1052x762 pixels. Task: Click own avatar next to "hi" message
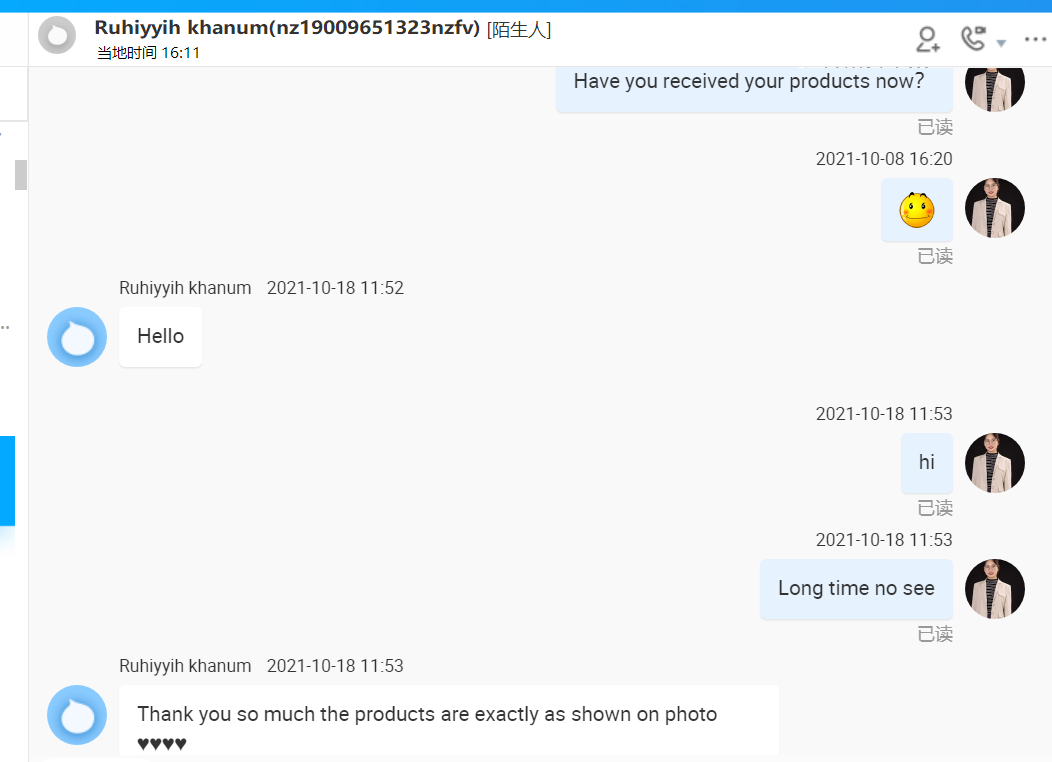[994, 463]
